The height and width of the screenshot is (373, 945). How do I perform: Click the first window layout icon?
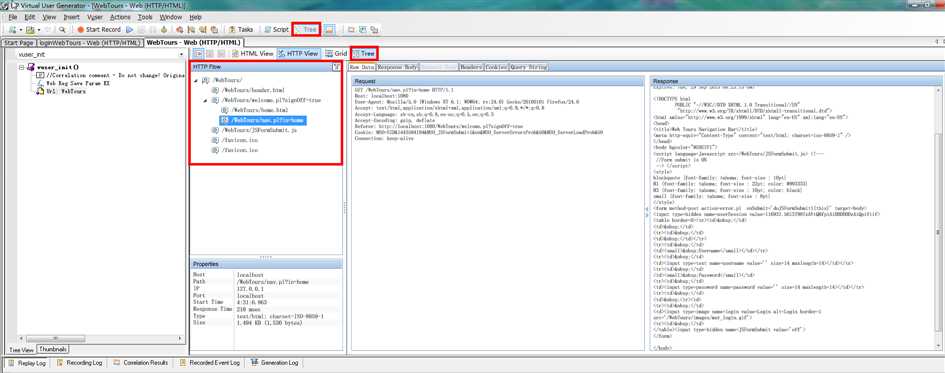tap(351, 29)
